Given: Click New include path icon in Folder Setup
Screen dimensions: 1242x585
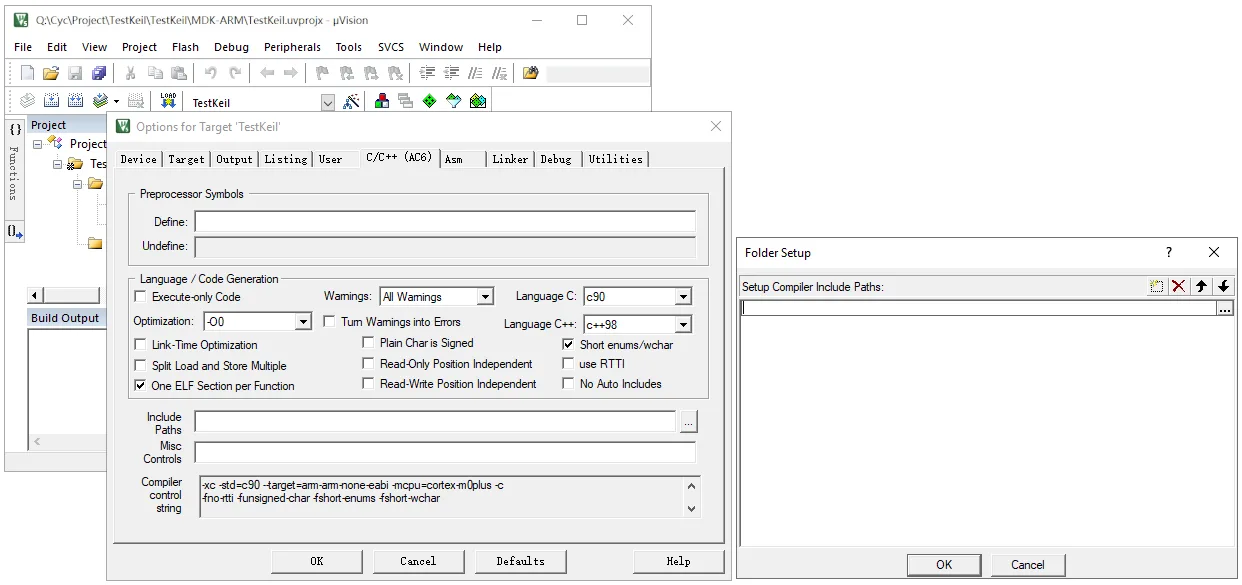Looking at the screenshot, I should [x=1157, y=287].
